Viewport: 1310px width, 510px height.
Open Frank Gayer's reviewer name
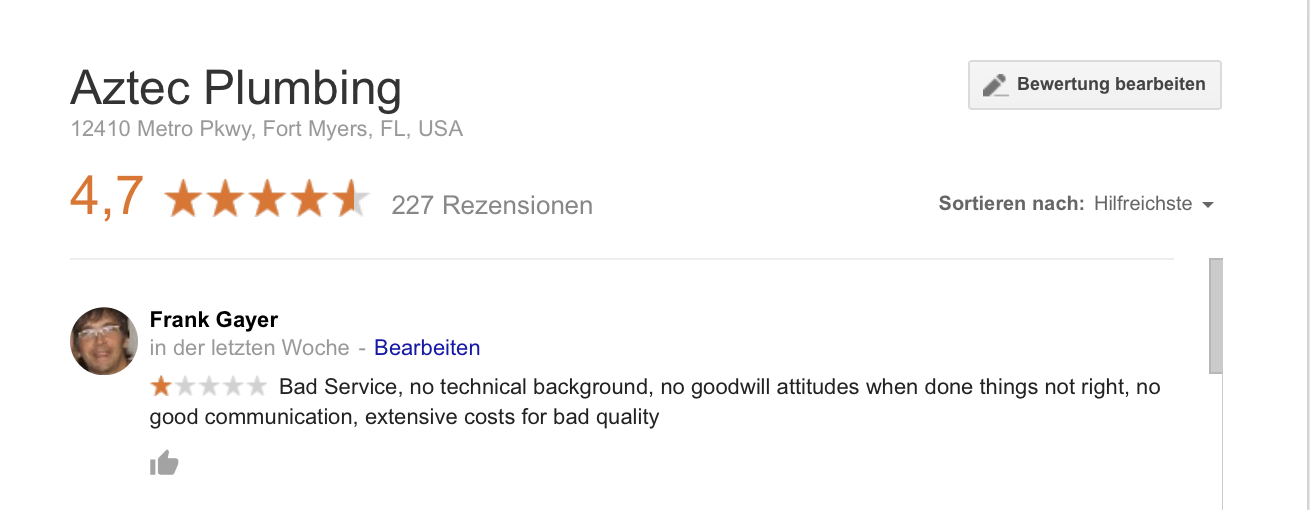click(214, 319)
